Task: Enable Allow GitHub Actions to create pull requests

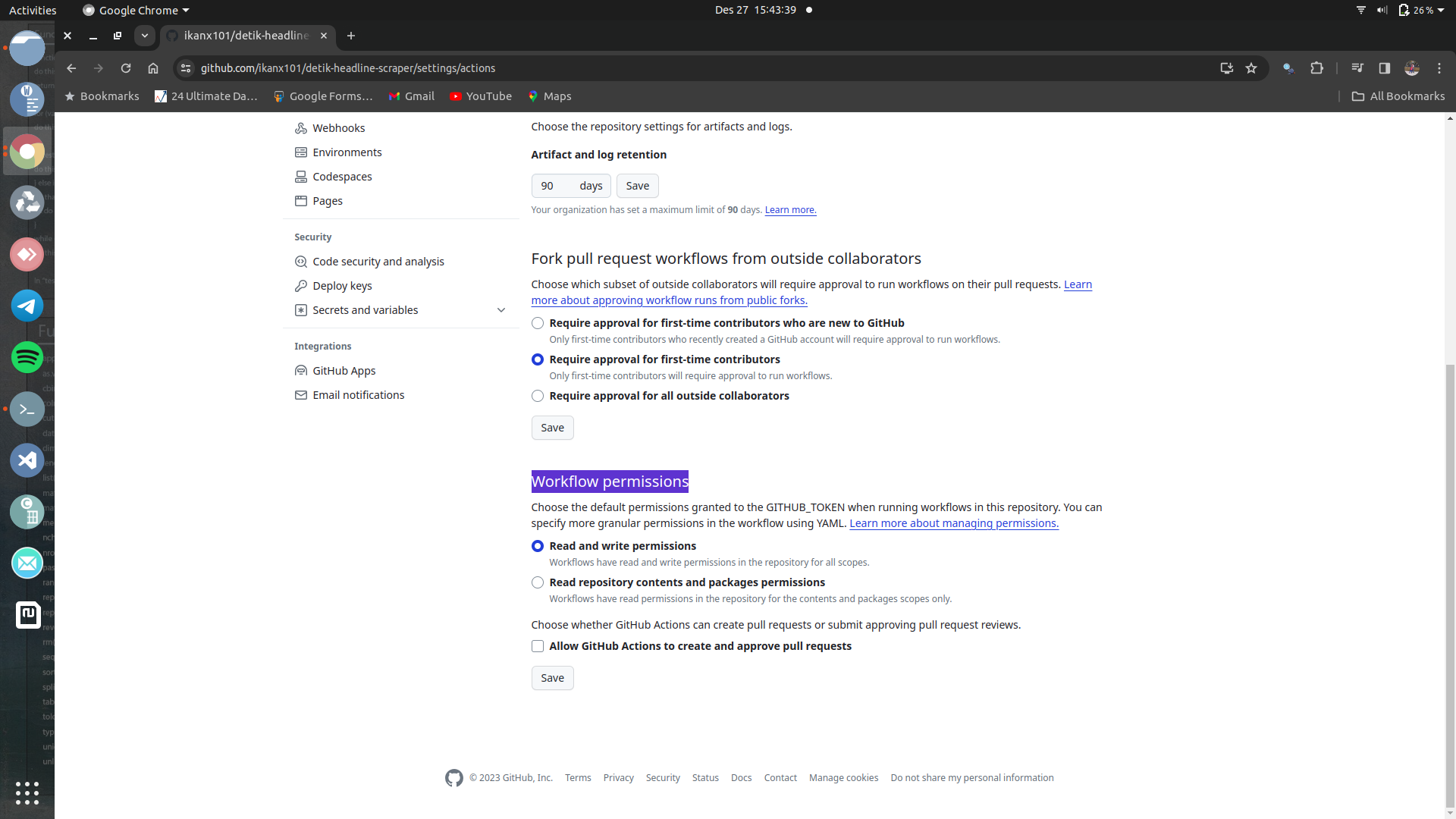Action: click(538, 646)
